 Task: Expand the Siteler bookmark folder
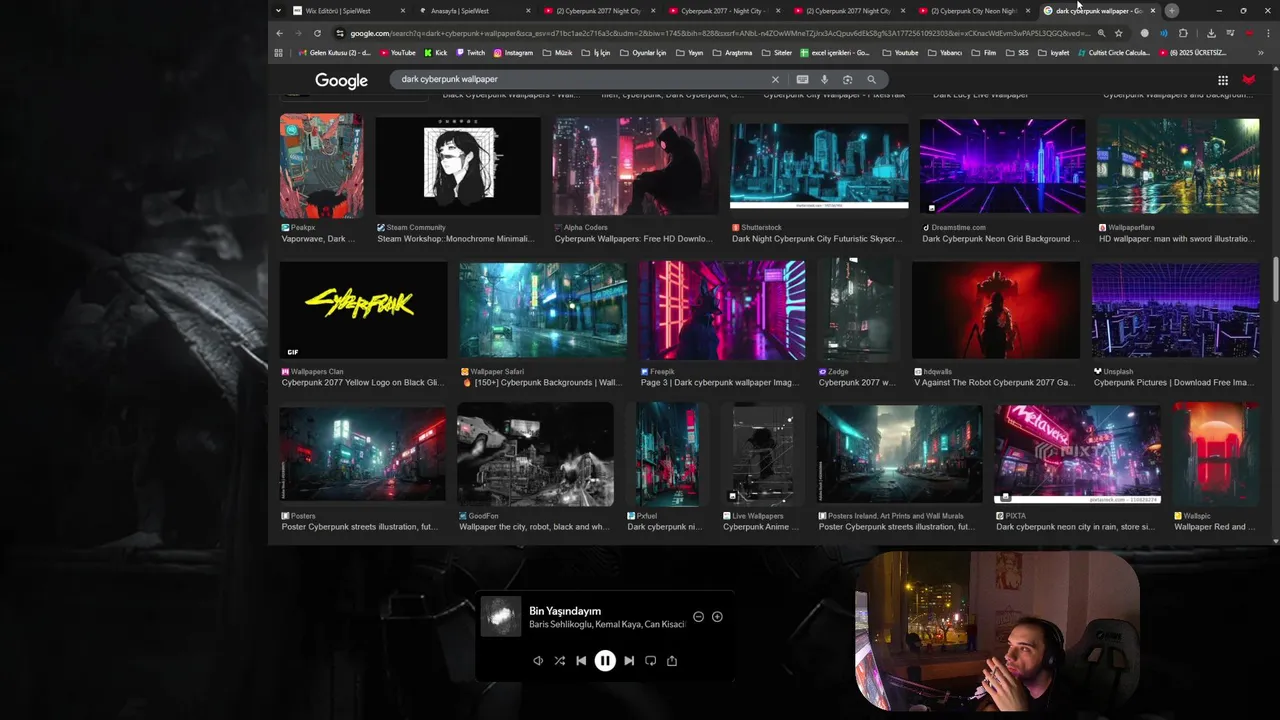coord(776,53)
